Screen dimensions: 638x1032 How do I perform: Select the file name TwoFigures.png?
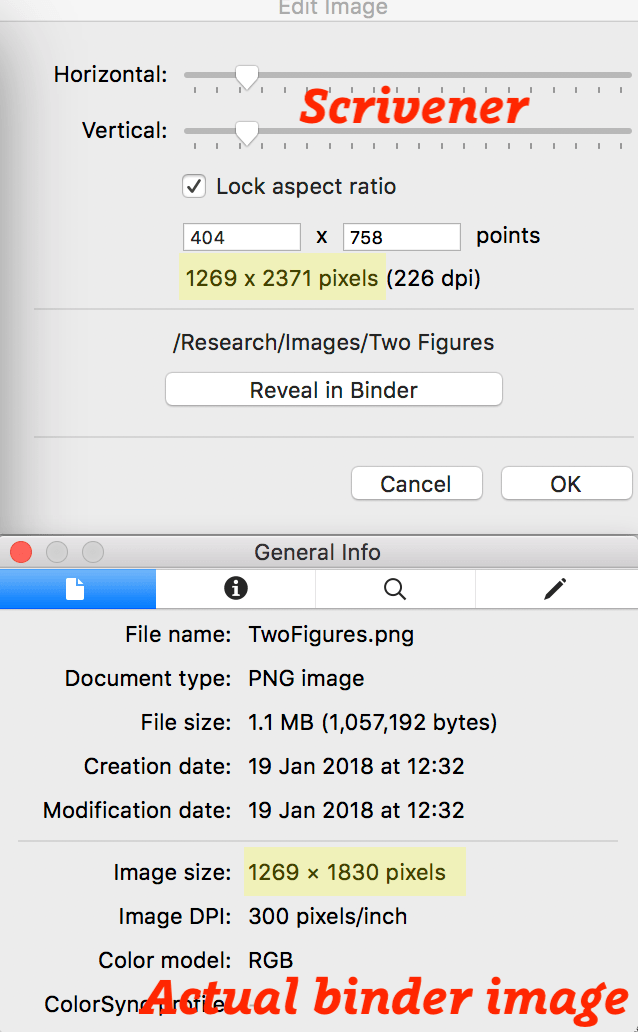click(331, 634)
